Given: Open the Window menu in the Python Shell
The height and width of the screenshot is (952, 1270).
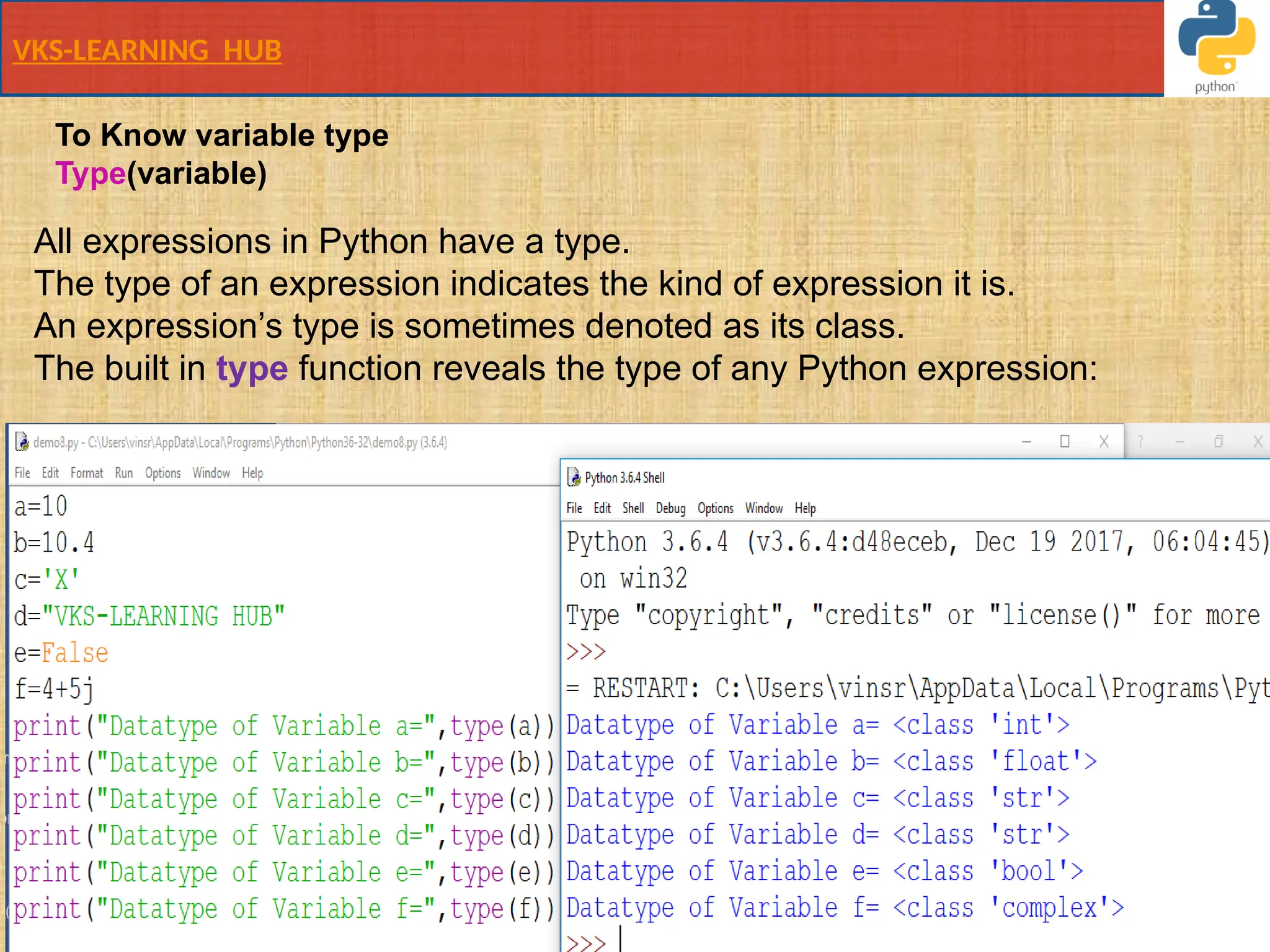Looking at the screenshot, I should coord(764,508).
